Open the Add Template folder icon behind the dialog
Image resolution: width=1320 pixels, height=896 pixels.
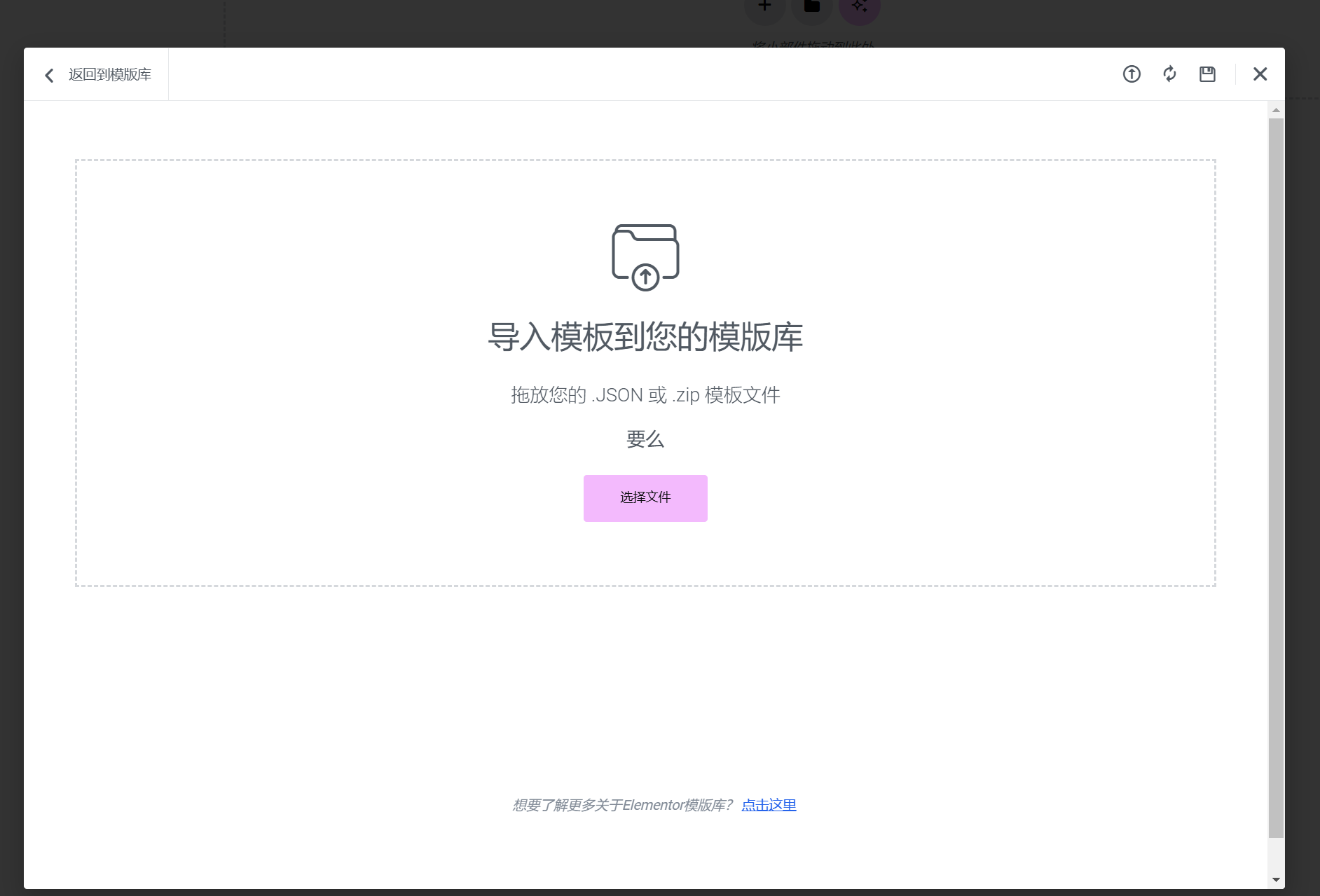pos(812,6)
